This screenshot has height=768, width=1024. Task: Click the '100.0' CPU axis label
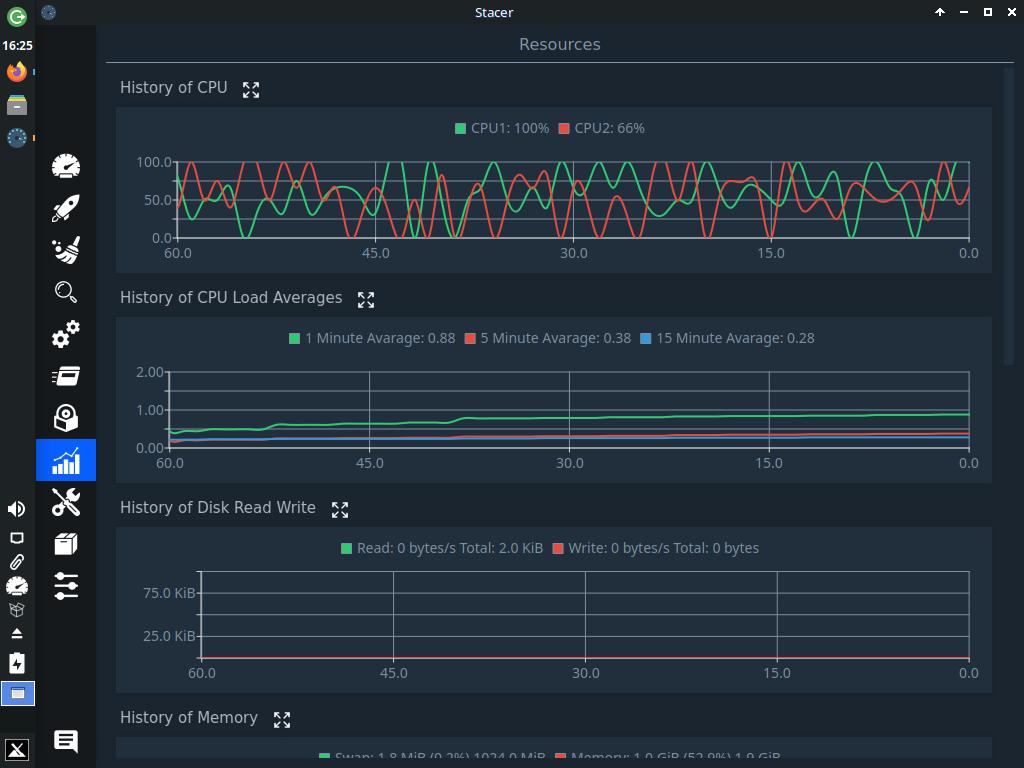coord(154,162)
